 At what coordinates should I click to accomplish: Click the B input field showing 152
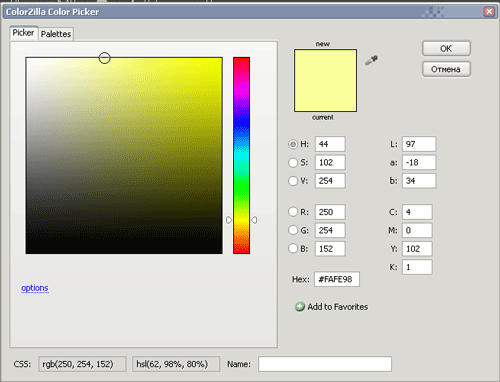pyautogui.click(x=330, y=249)
